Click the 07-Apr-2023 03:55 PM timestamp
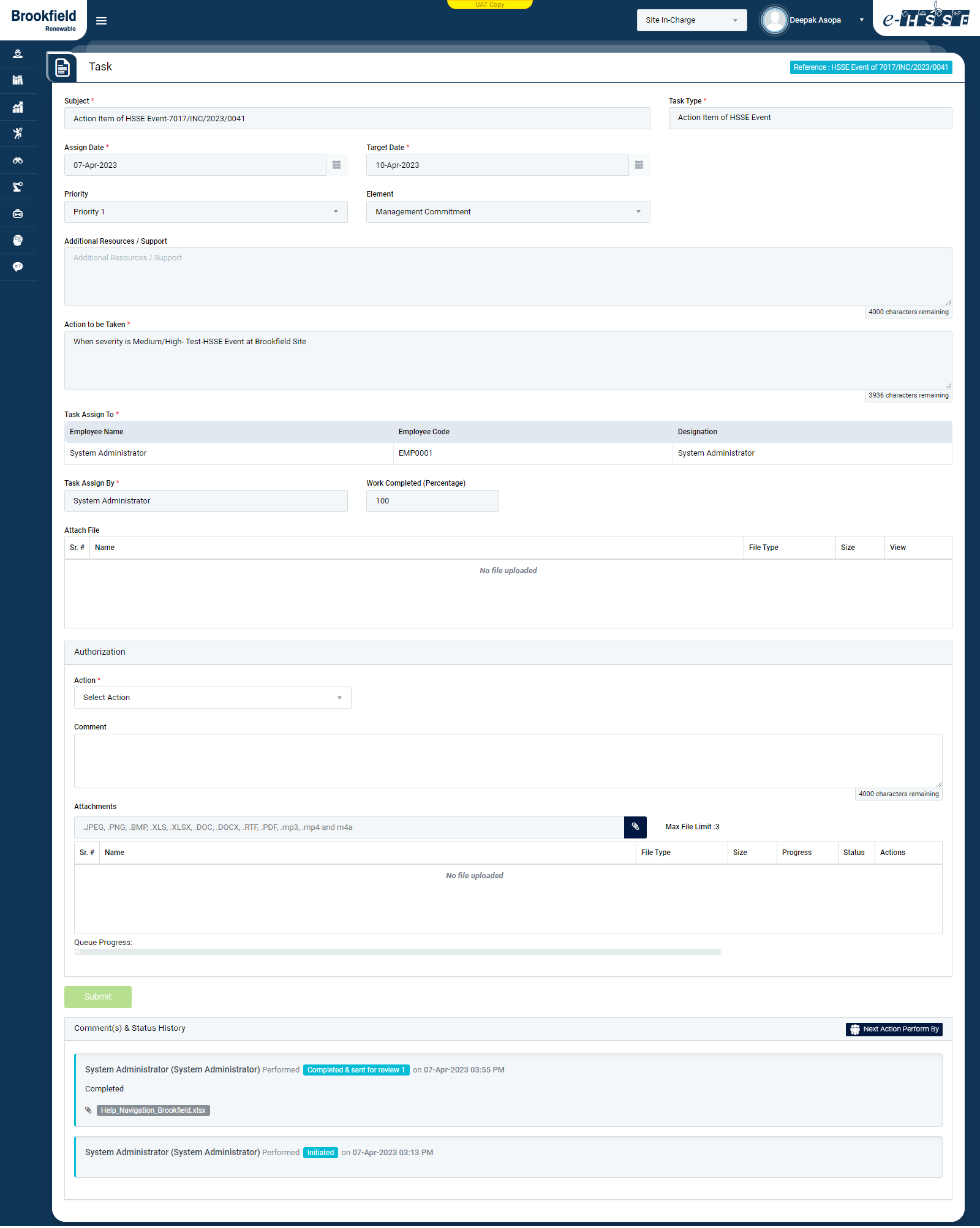 pyautogui.click(x=464, y=1070)
